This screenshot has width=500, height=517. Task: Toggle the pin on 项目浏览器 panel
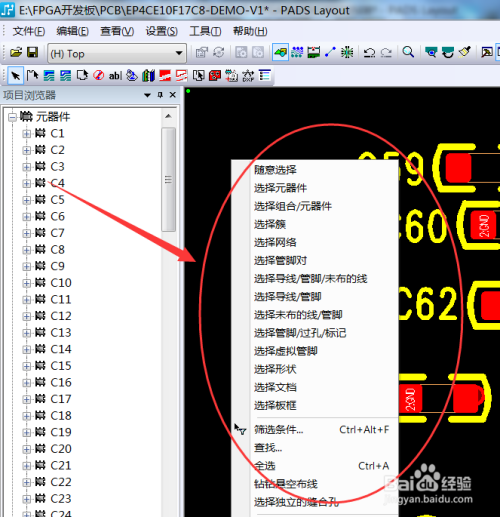click(160, 95)
